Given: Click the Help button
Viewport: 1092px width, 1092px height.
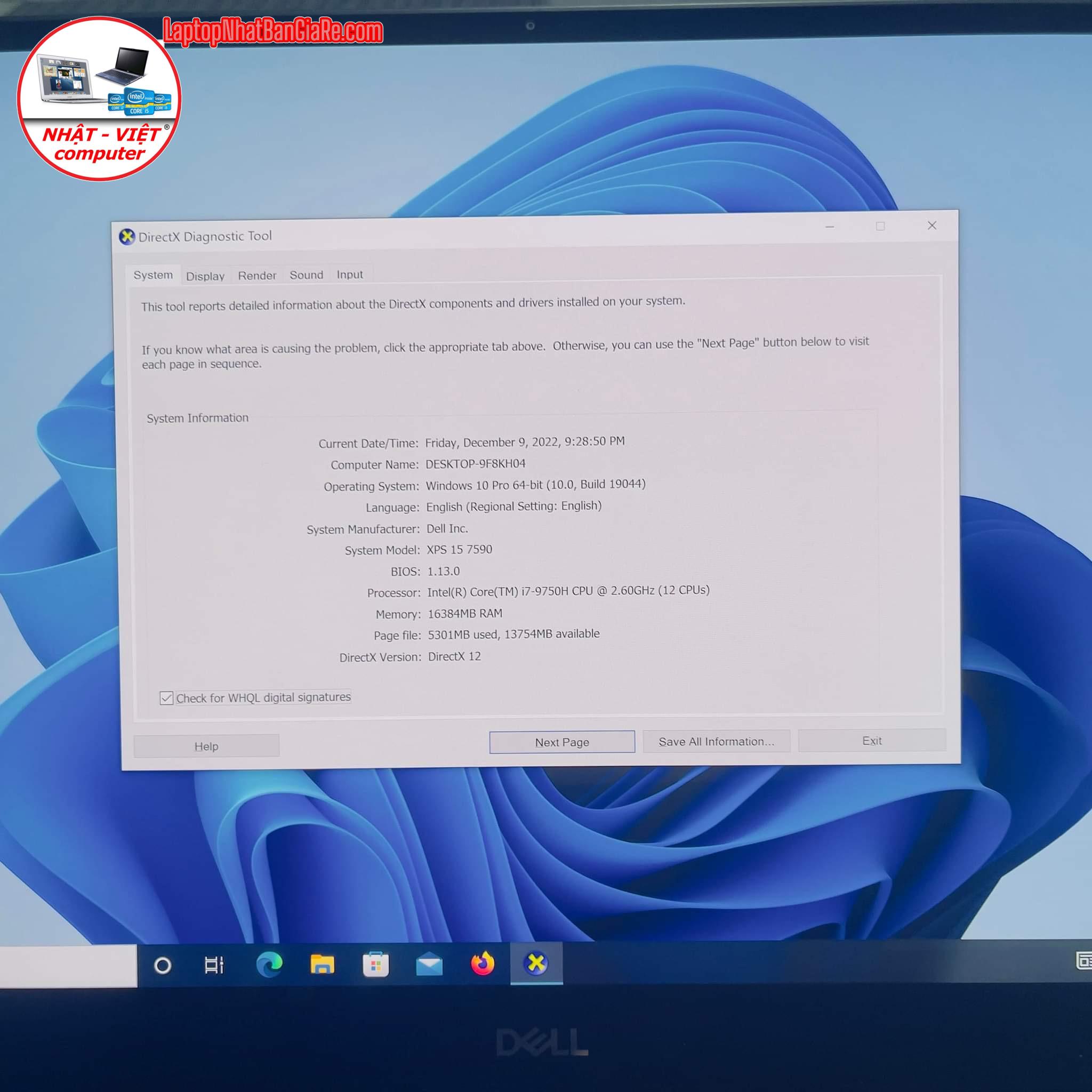Looking at the screenshot, I should click(206, 746).
